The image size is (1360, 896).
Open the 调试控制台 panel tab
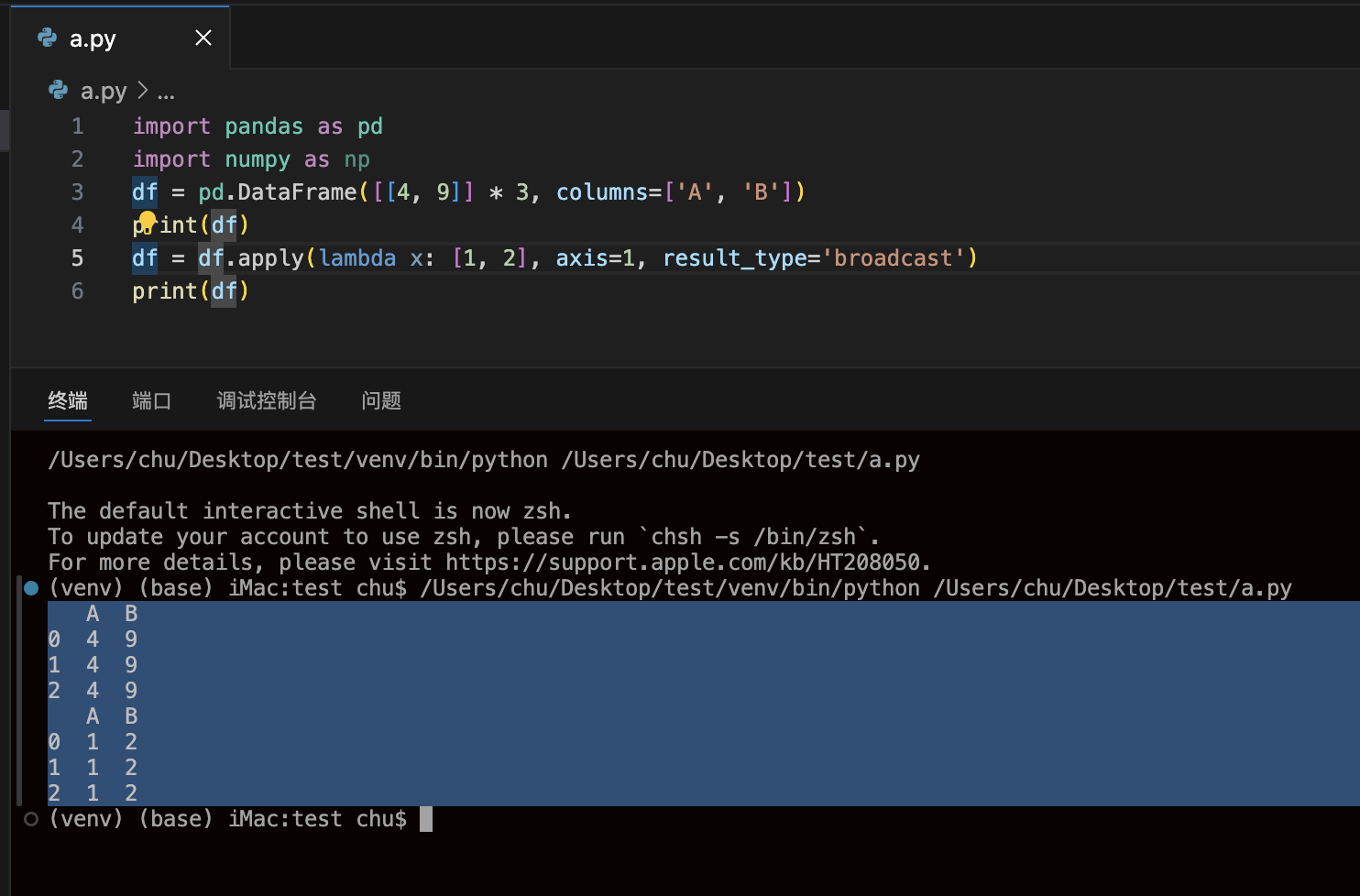coord(267,400)
